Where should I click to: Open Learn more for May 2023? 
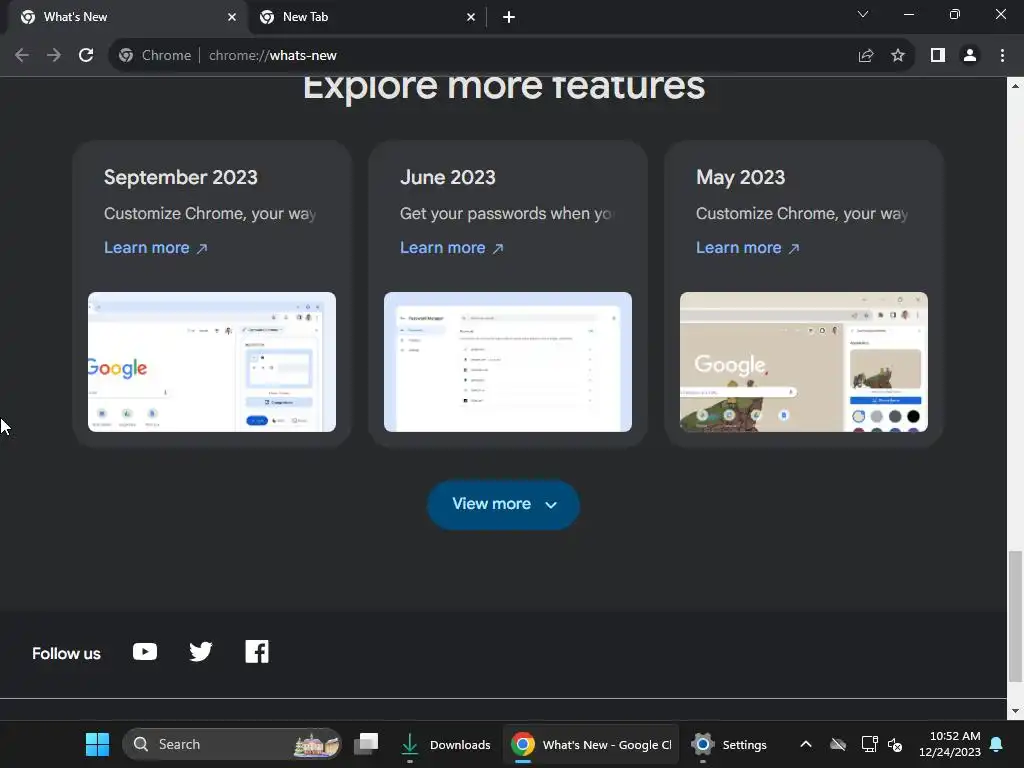pos(747,248)
